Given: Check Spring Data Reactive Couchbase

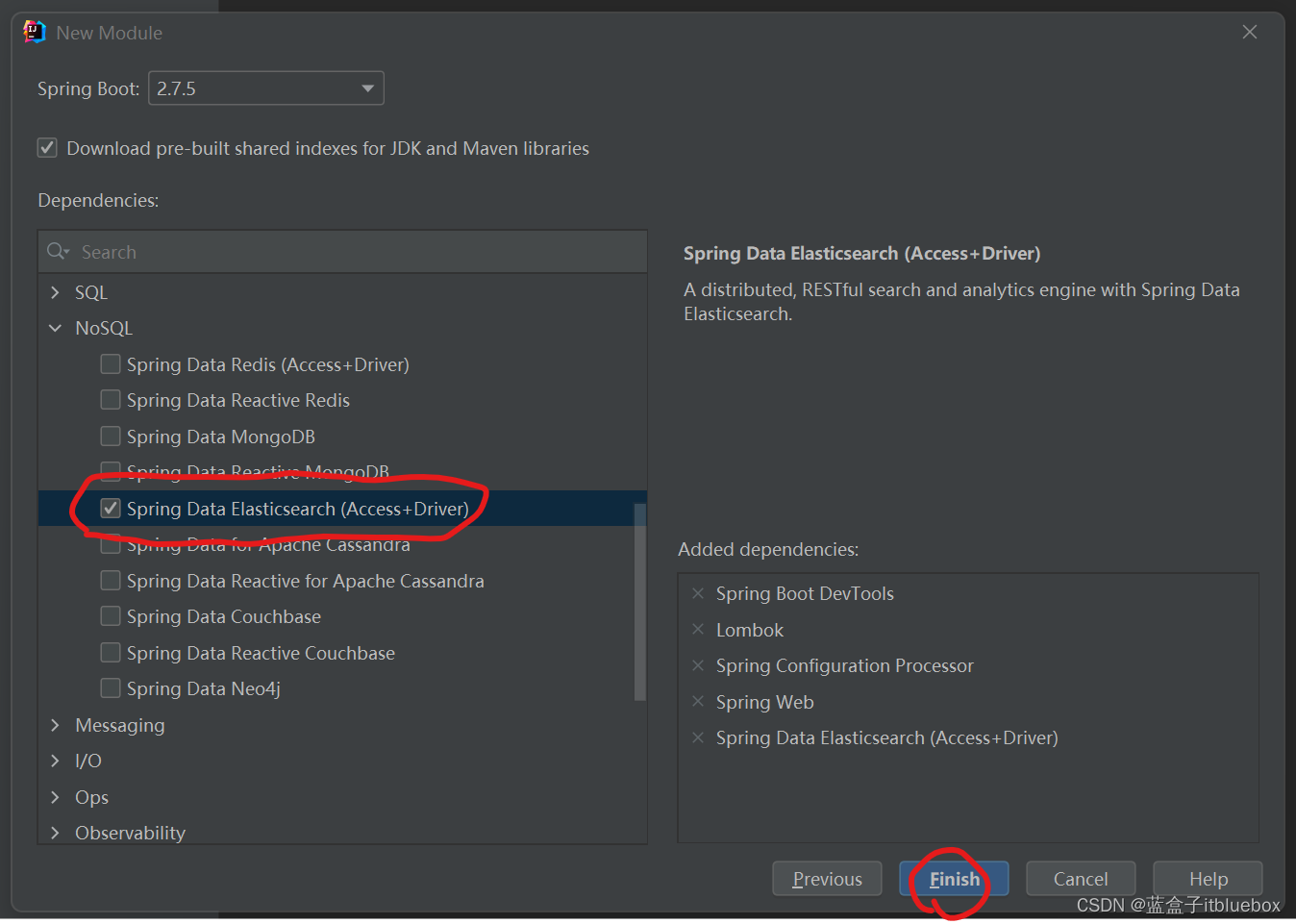Looking at the screenshot, I should [x=111, y=652].
